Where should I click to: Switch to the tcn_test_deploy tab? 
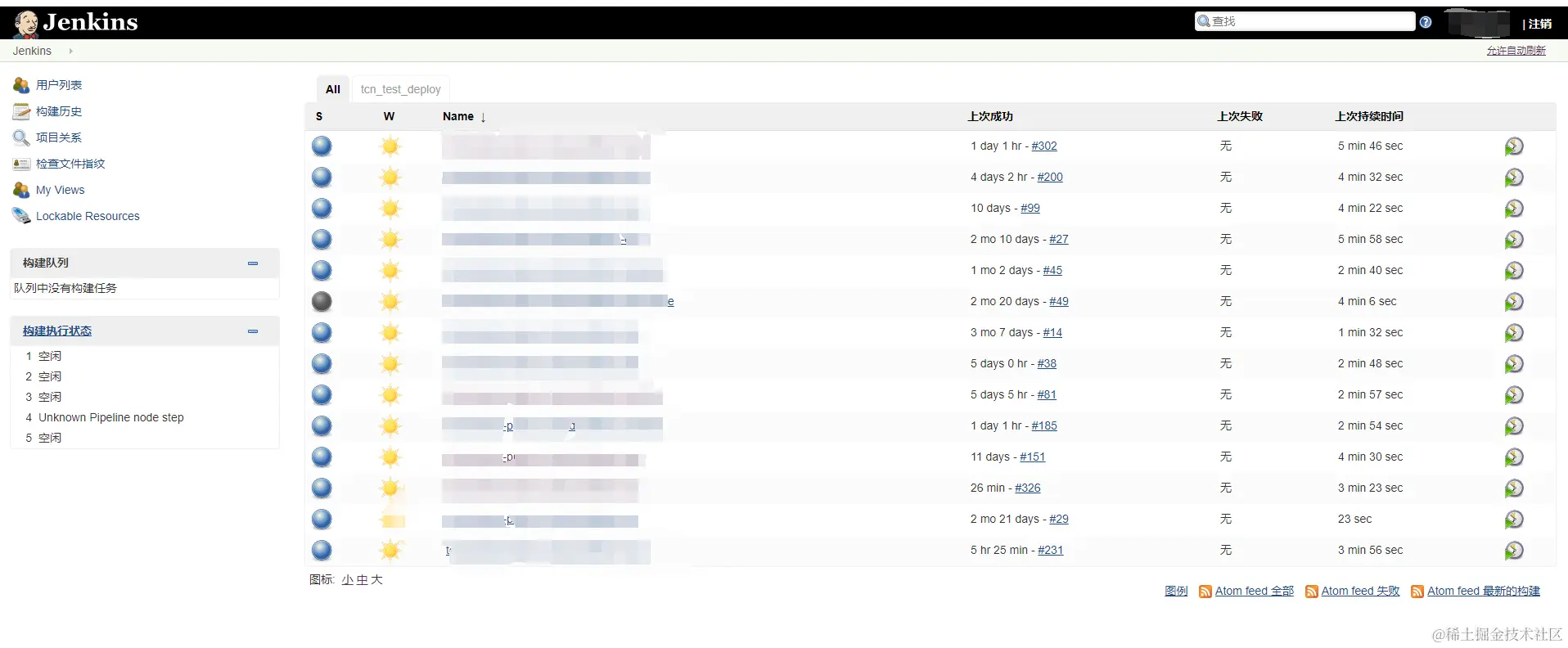[401, 89]
